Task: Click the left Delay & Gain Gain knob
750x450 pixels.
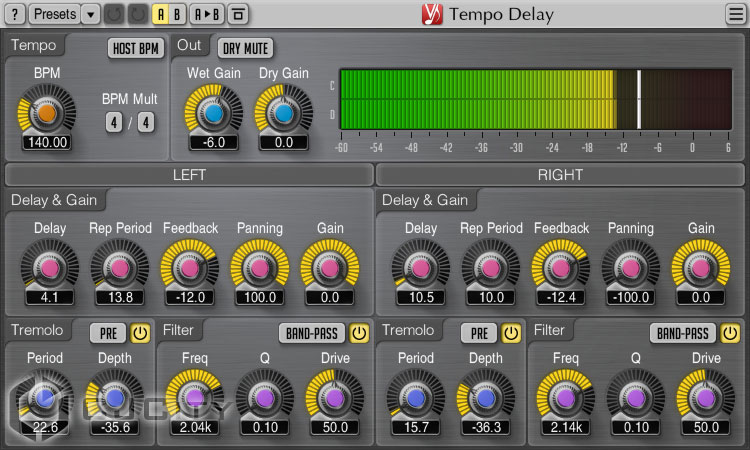Action: pyautogui.click(x=330, y=268)
